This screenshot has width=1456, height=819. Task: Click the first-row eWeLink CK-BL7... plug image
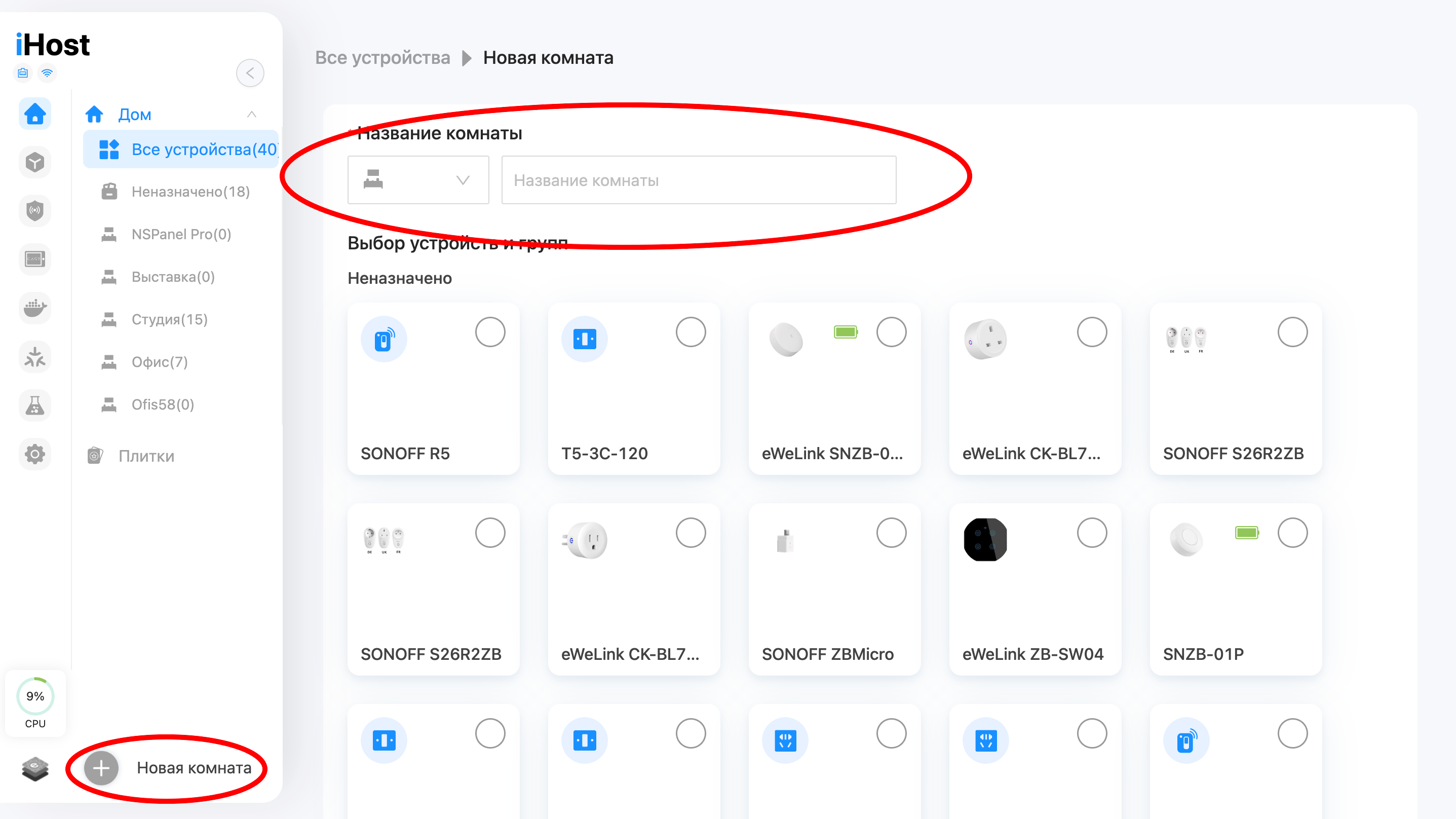[x=986, y=340]
